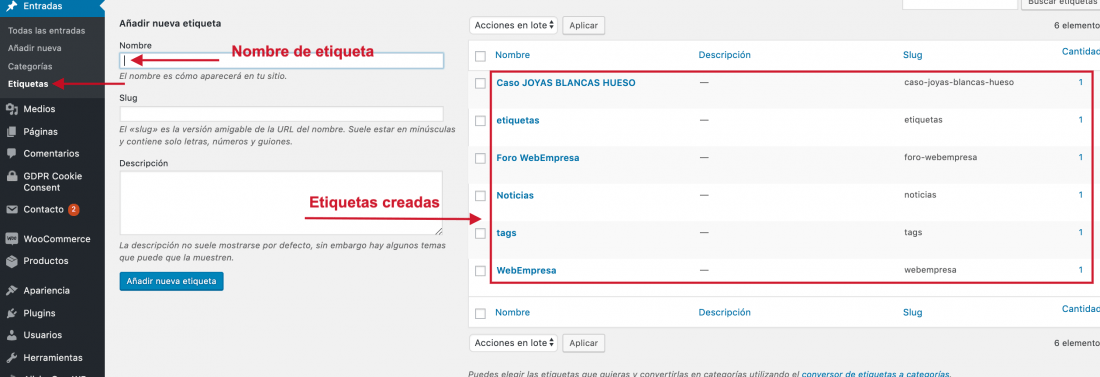This screenshot has width=1100, height=377.
Task: Click slug text caso-joyas-blancas-hueso
Action: (x=959, y=82)
